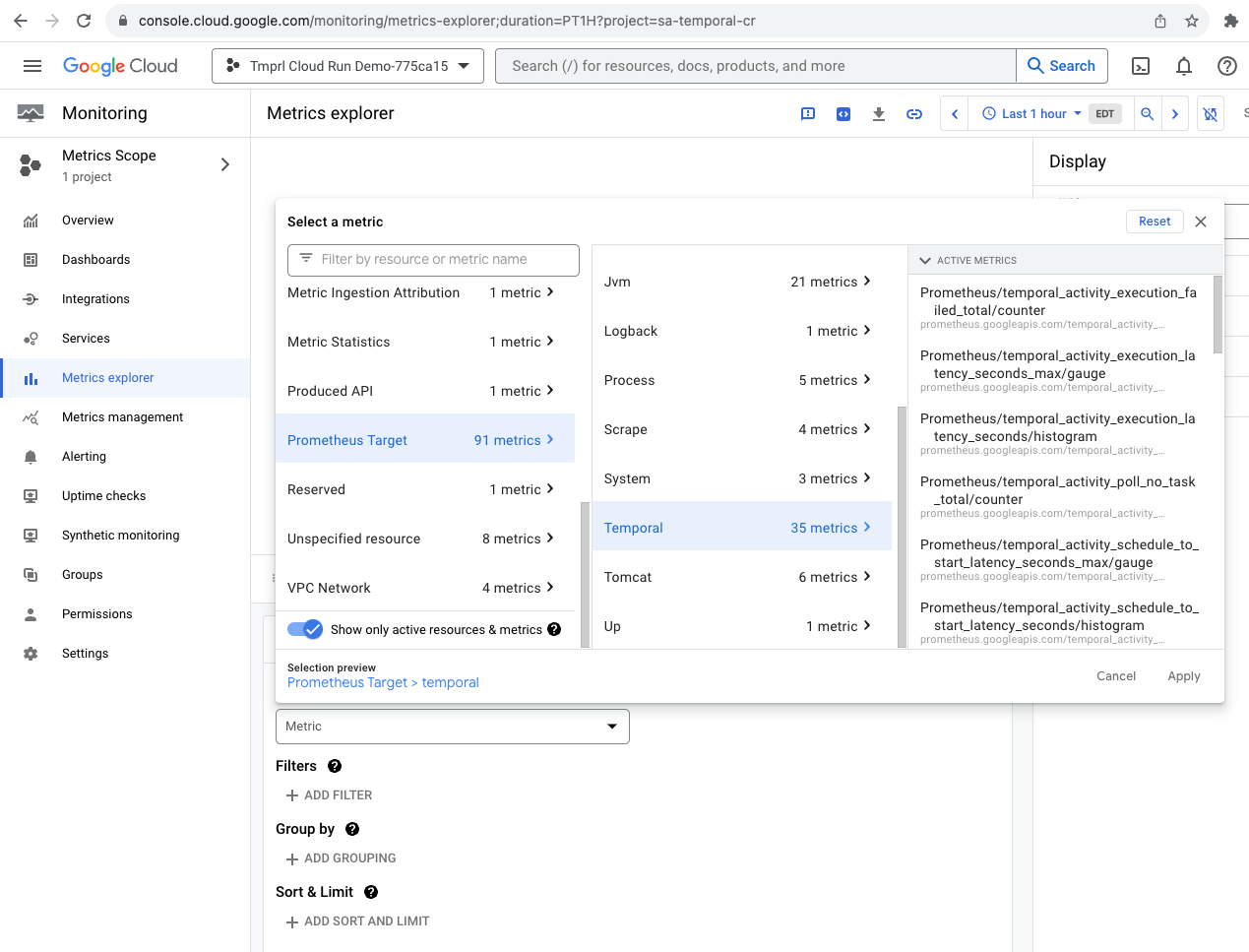Open Overview in the Monitoring sidebar
Image resolution: width=1249 pixels, height=952 pixels.
click(125, 221)
